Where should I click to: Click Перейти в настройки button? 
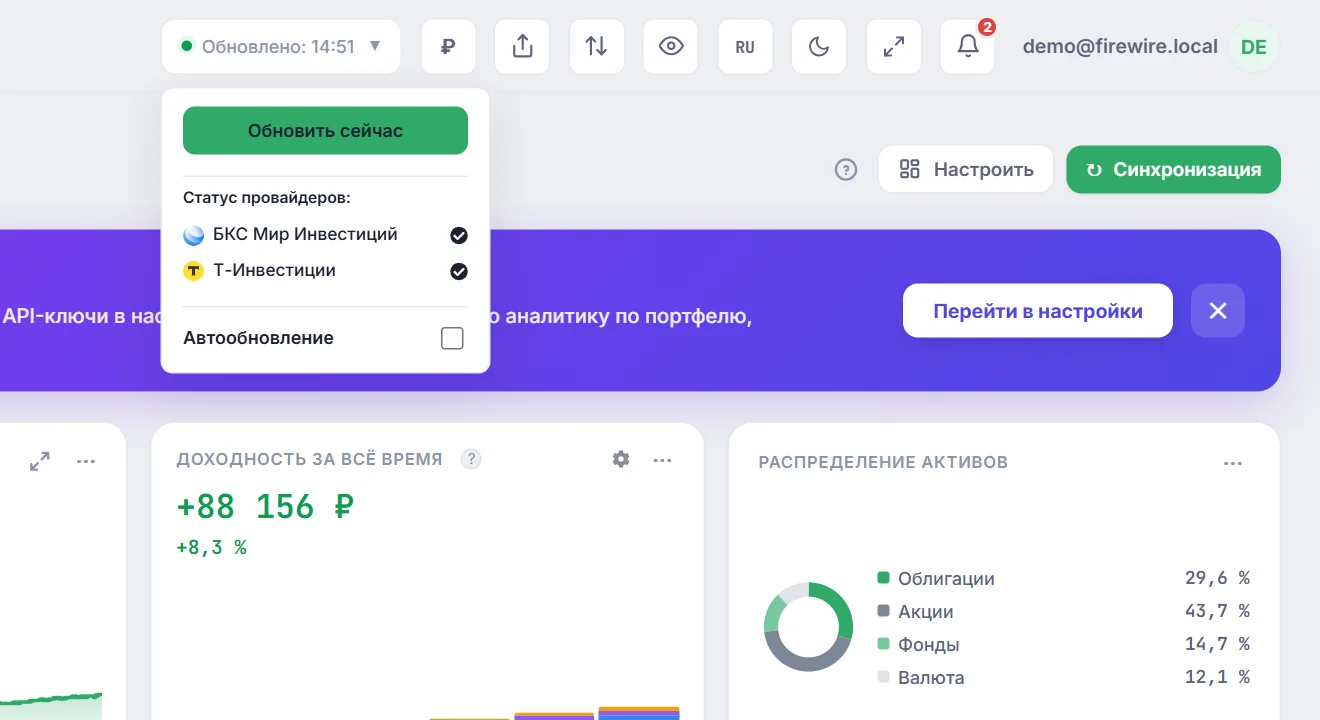pos(1038,310)
